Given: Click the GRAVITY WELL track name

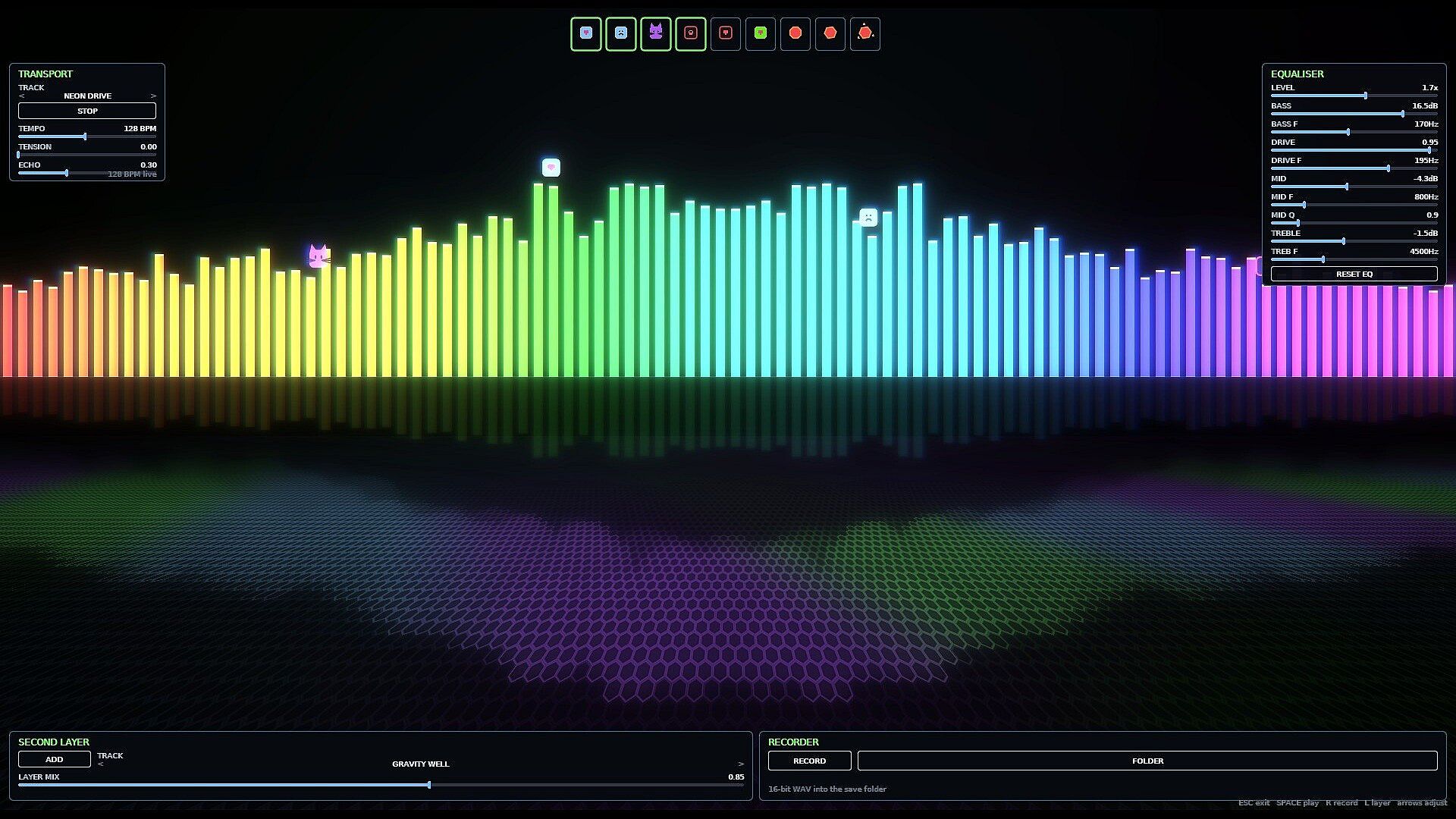Looking at the screenshot, I should pyautogui.click(x=421, y=764).
